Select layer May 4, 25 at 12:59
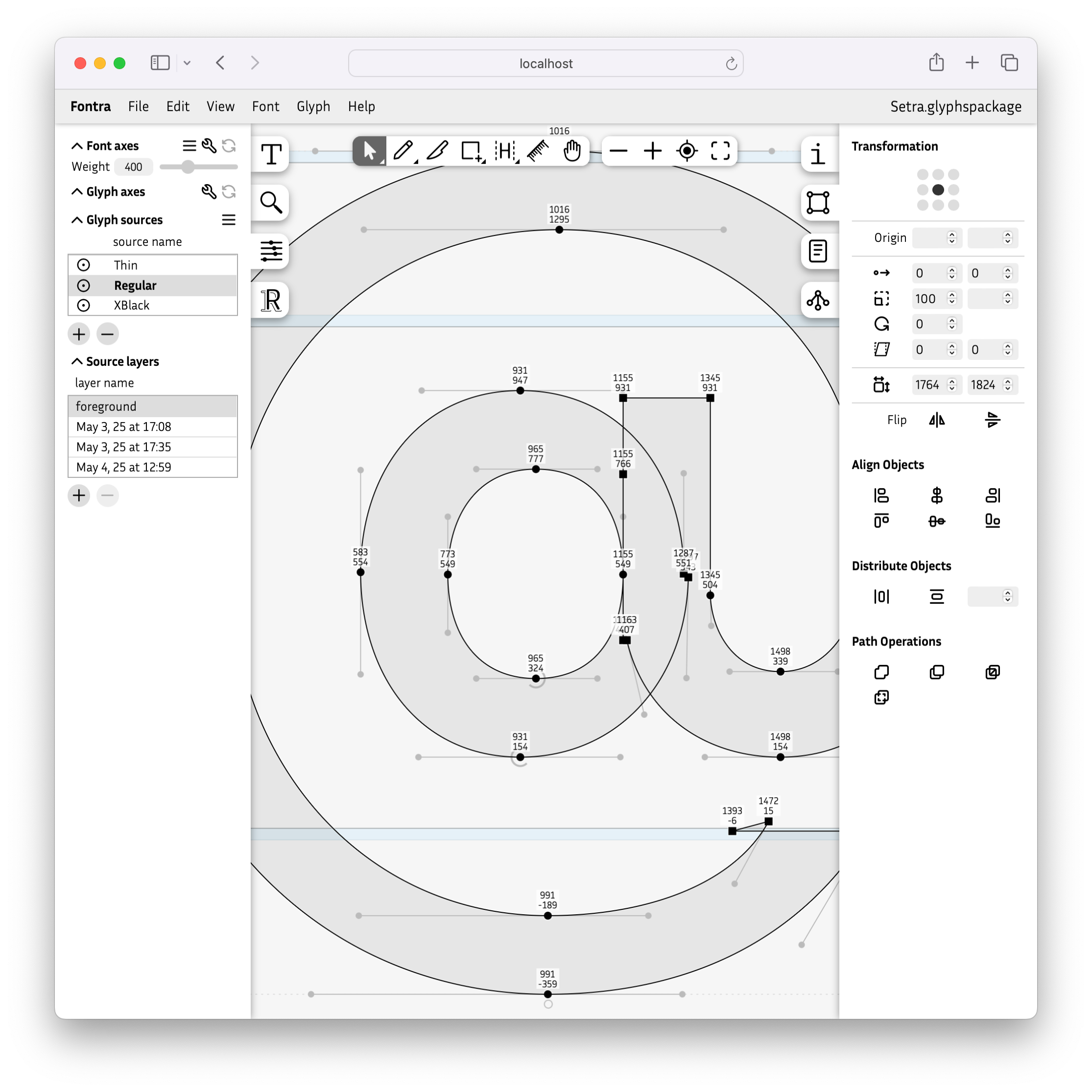Image resolution: width=1092 pixels, height=1092 pixels. [123, 468]
